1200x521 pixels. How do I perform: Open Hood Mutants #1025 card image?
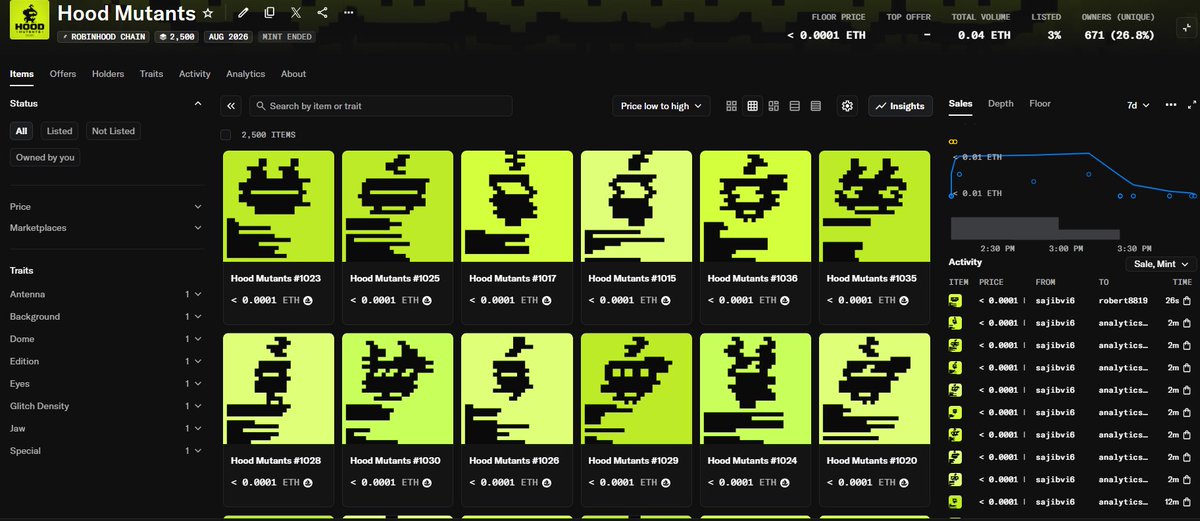click(x=398, y=206)
